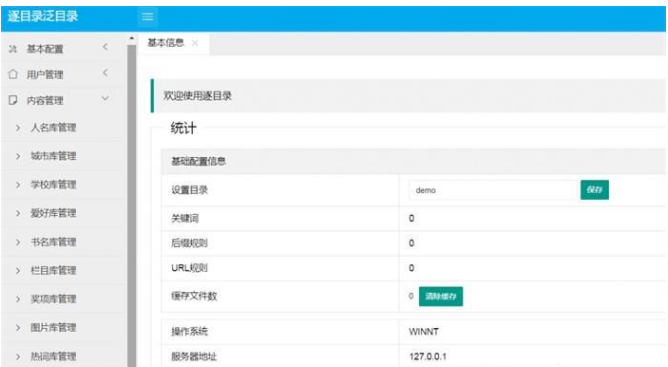Open 图片库管理 in the sidebar
Viewport: 668px width, 367px height.
pyautogui.click(x=53, y=327)
